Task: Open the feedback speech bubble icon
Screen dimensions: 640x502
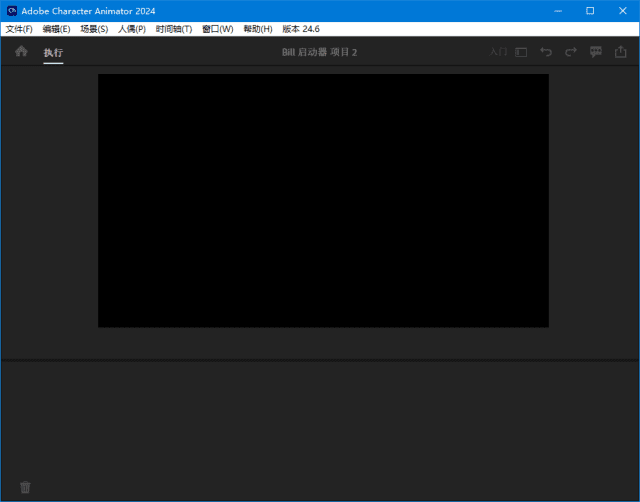Action: coord(596,52)
